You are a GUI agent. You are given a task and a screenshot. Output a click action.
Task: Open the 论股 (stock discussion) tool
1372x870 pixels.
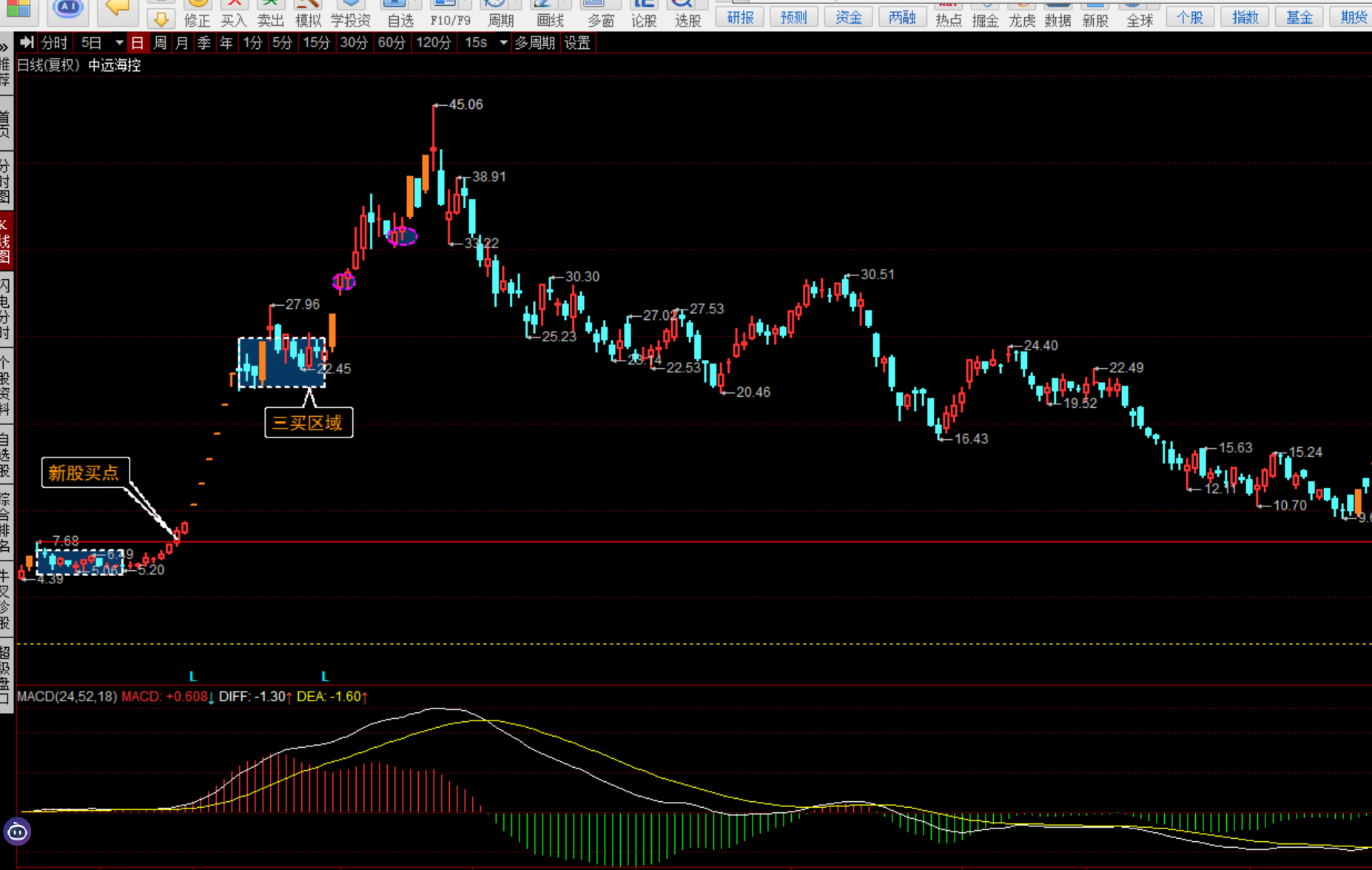point(644,14)
